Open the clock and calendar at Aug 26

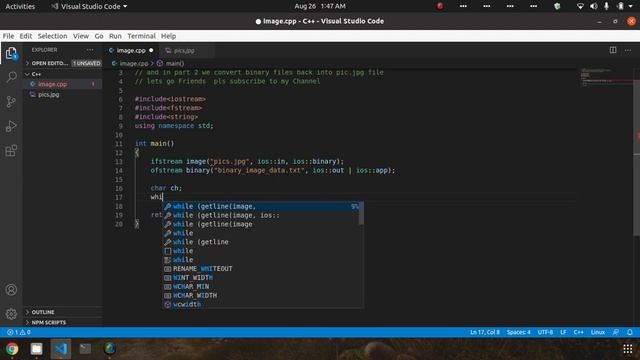point(320,6)
